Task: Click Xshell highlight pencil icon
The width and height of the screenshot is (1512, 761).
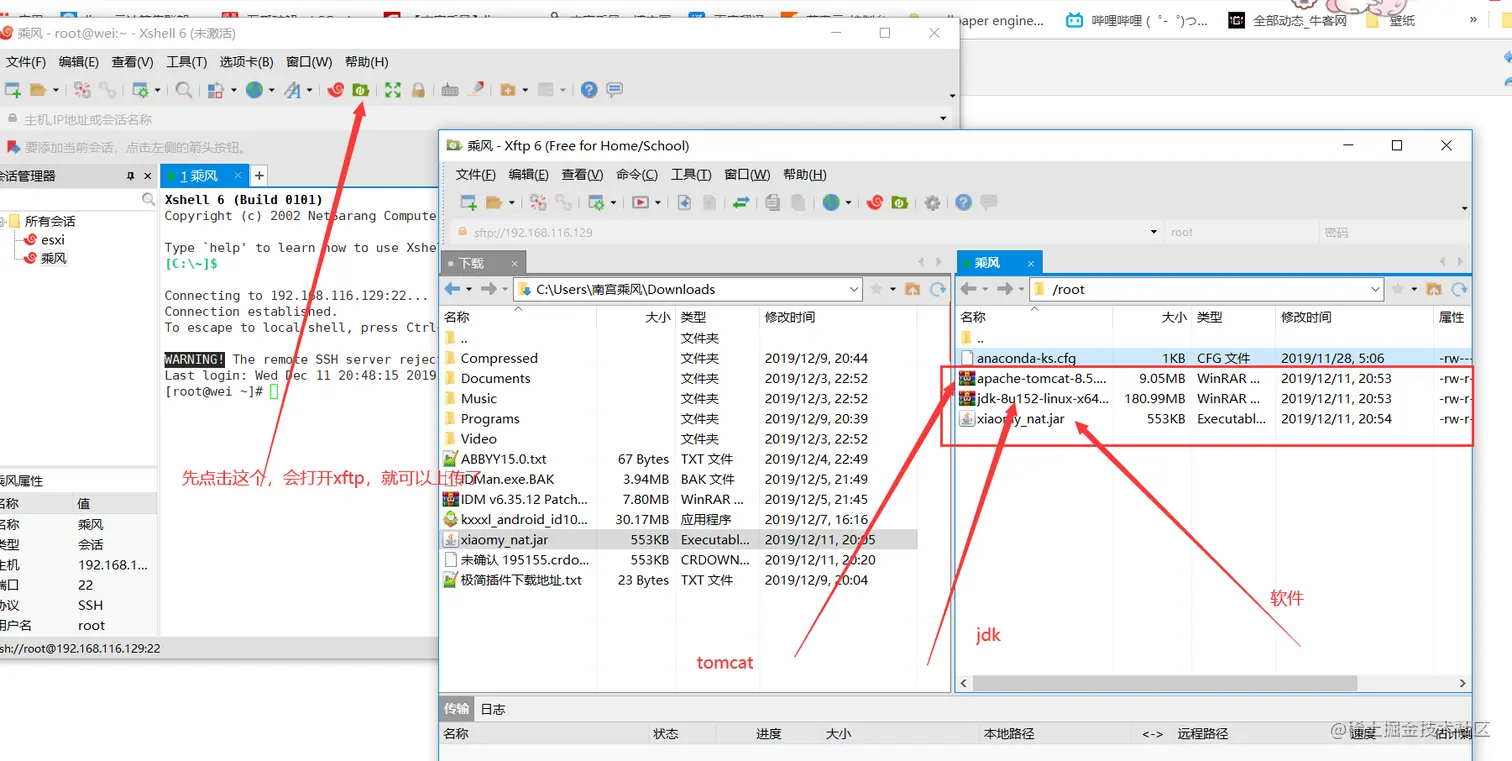Action: [x=476, y=90]
